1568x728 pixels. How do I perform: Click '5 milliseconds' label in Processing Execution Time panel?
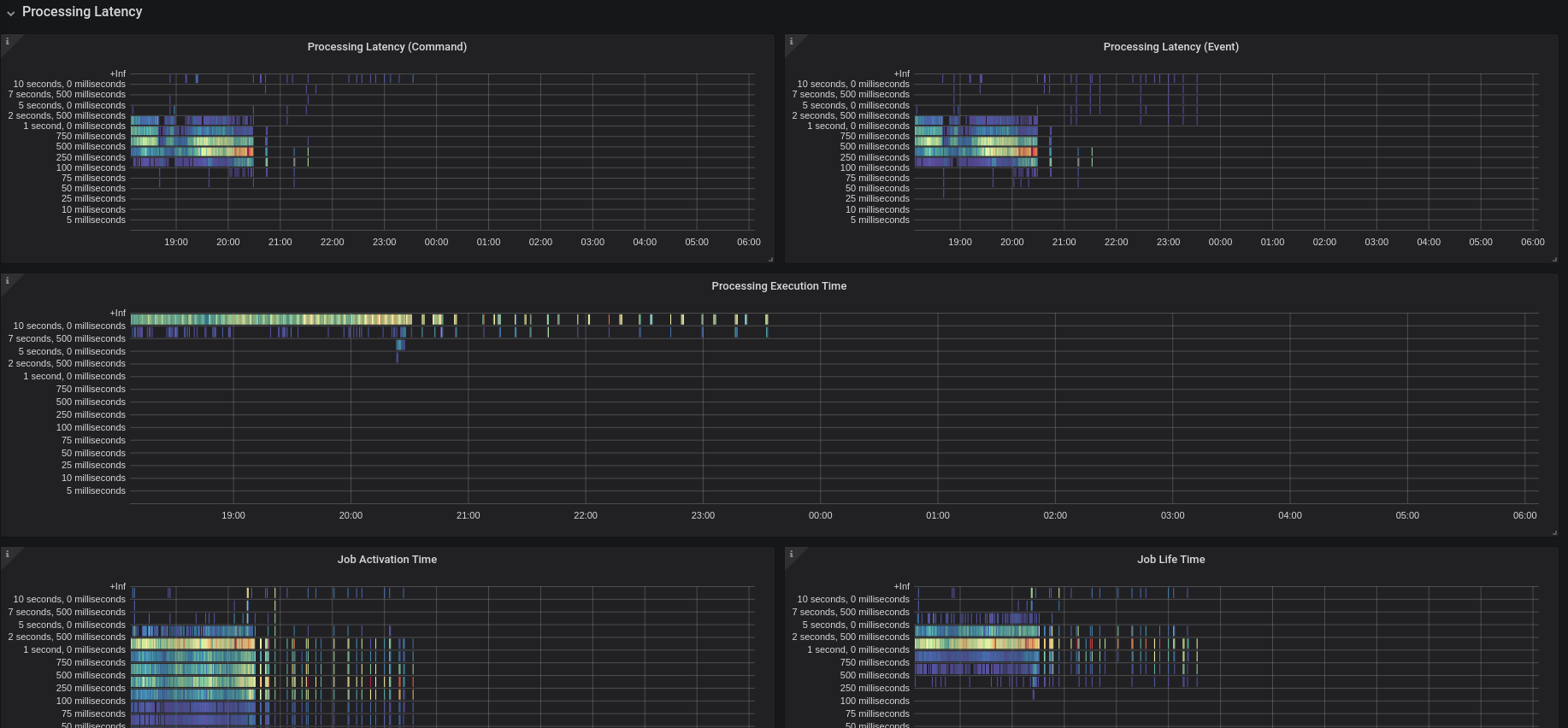pos(96,491)
